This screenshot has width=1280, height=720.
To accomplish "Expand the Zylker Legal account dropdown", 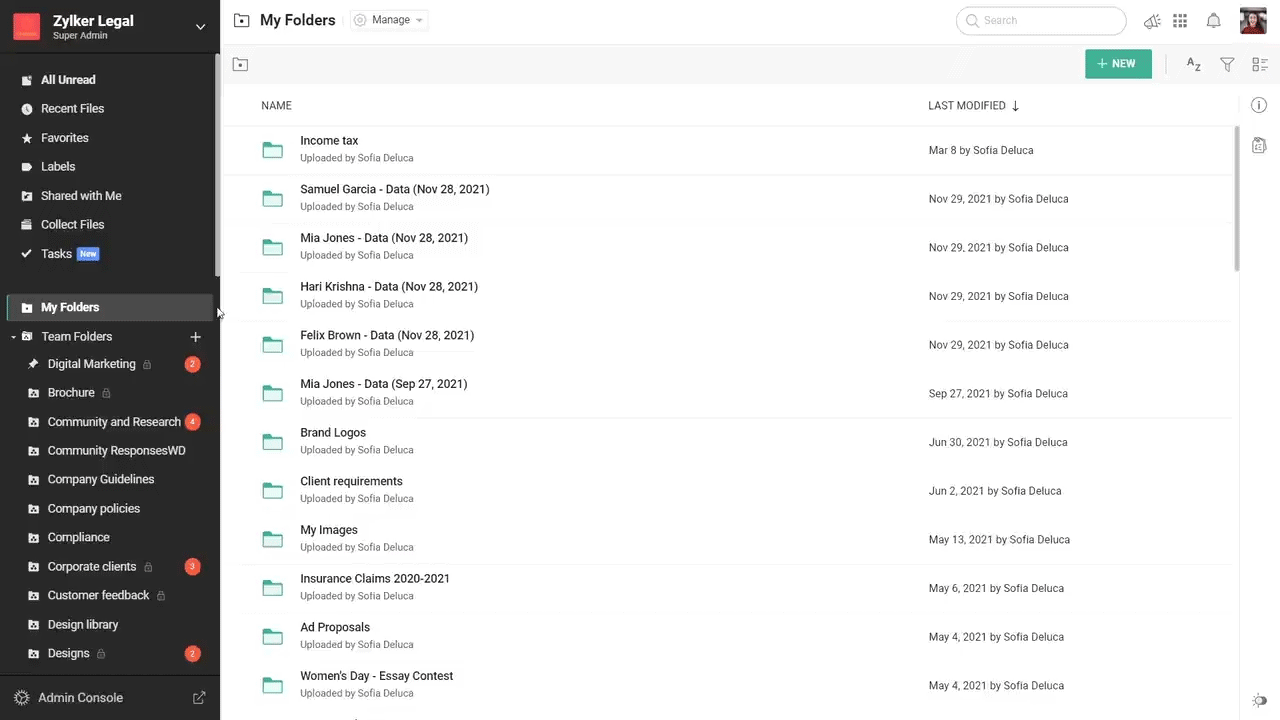I will (200, 27).
